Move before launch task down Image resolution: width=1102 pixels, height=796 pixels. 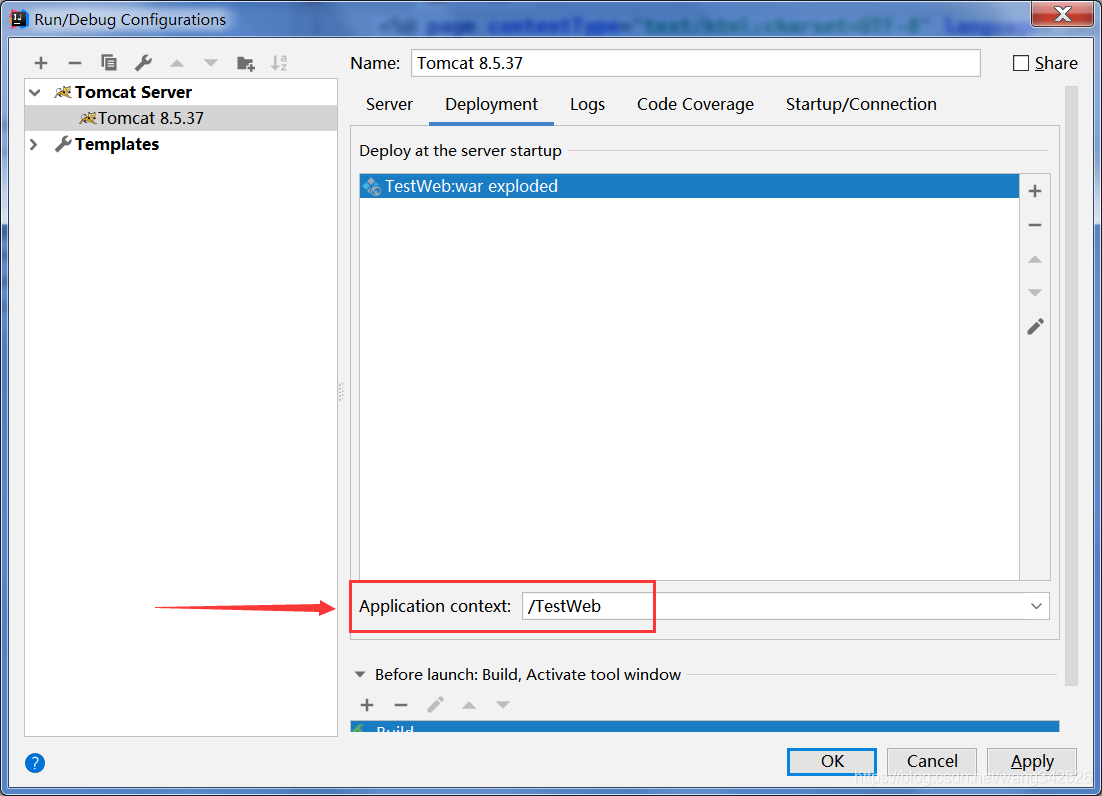503,705
